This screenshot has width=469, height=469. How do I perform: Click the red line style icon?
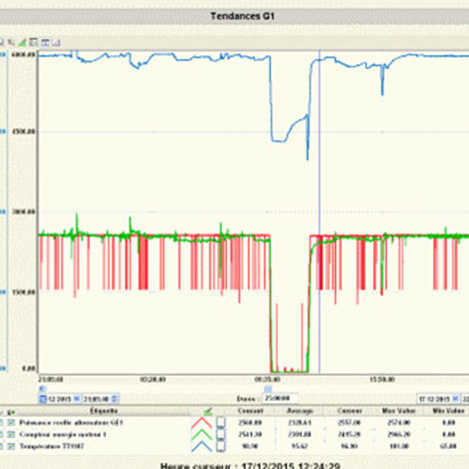201,423
